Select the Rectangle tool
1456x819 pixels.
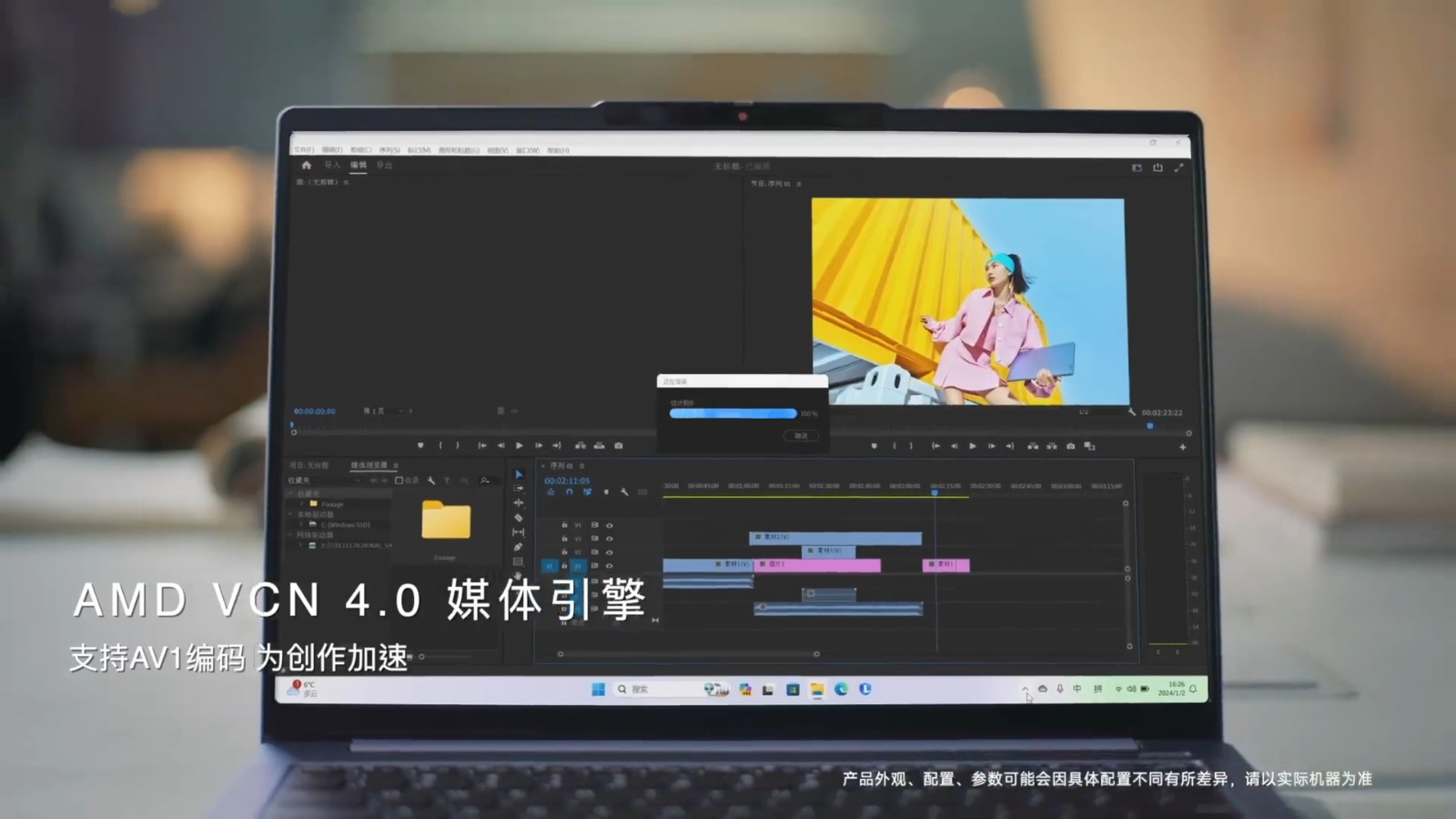coord(519,561)
